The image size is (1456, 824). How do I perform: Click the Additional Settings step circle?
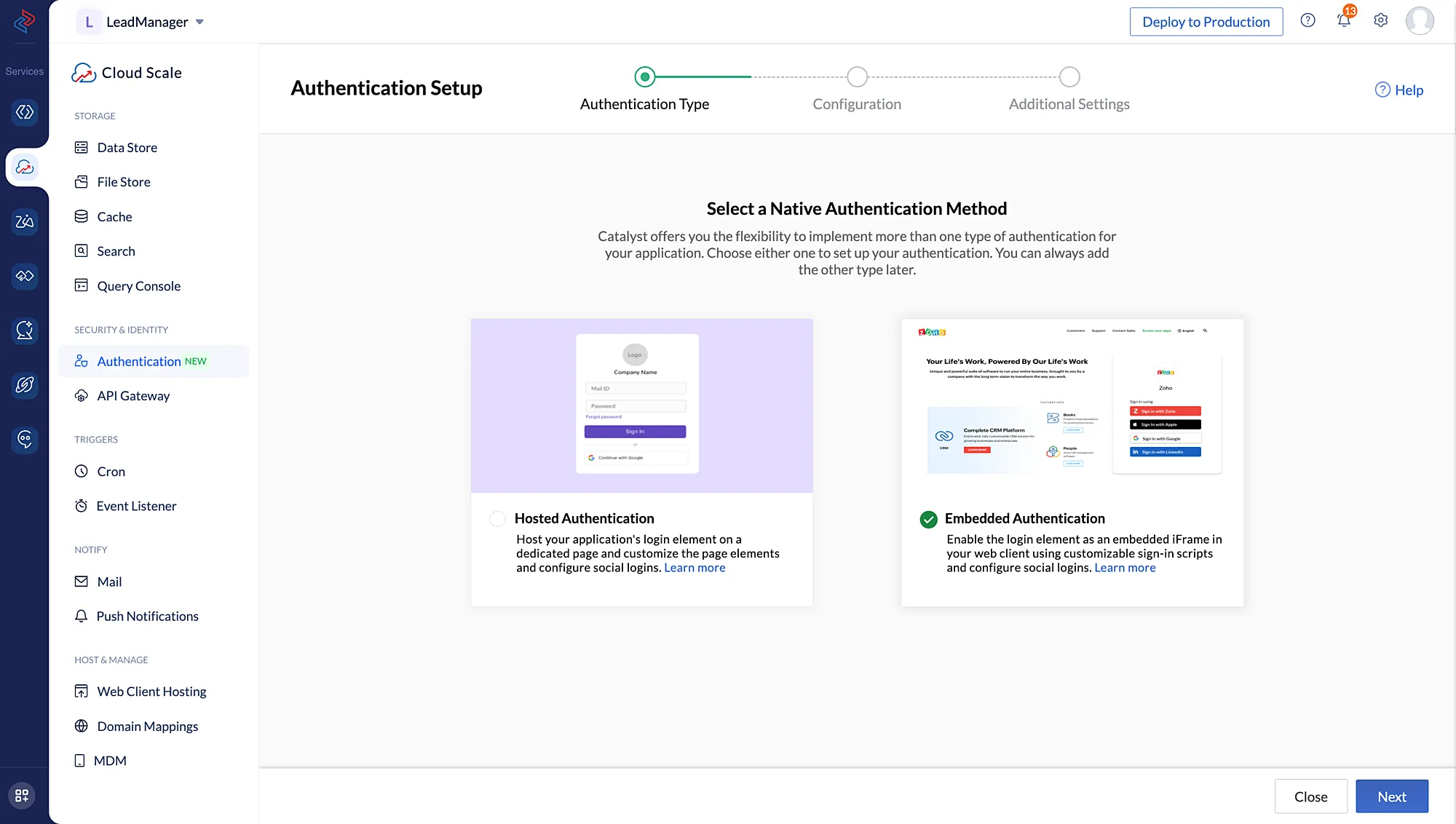(1069, 76)
